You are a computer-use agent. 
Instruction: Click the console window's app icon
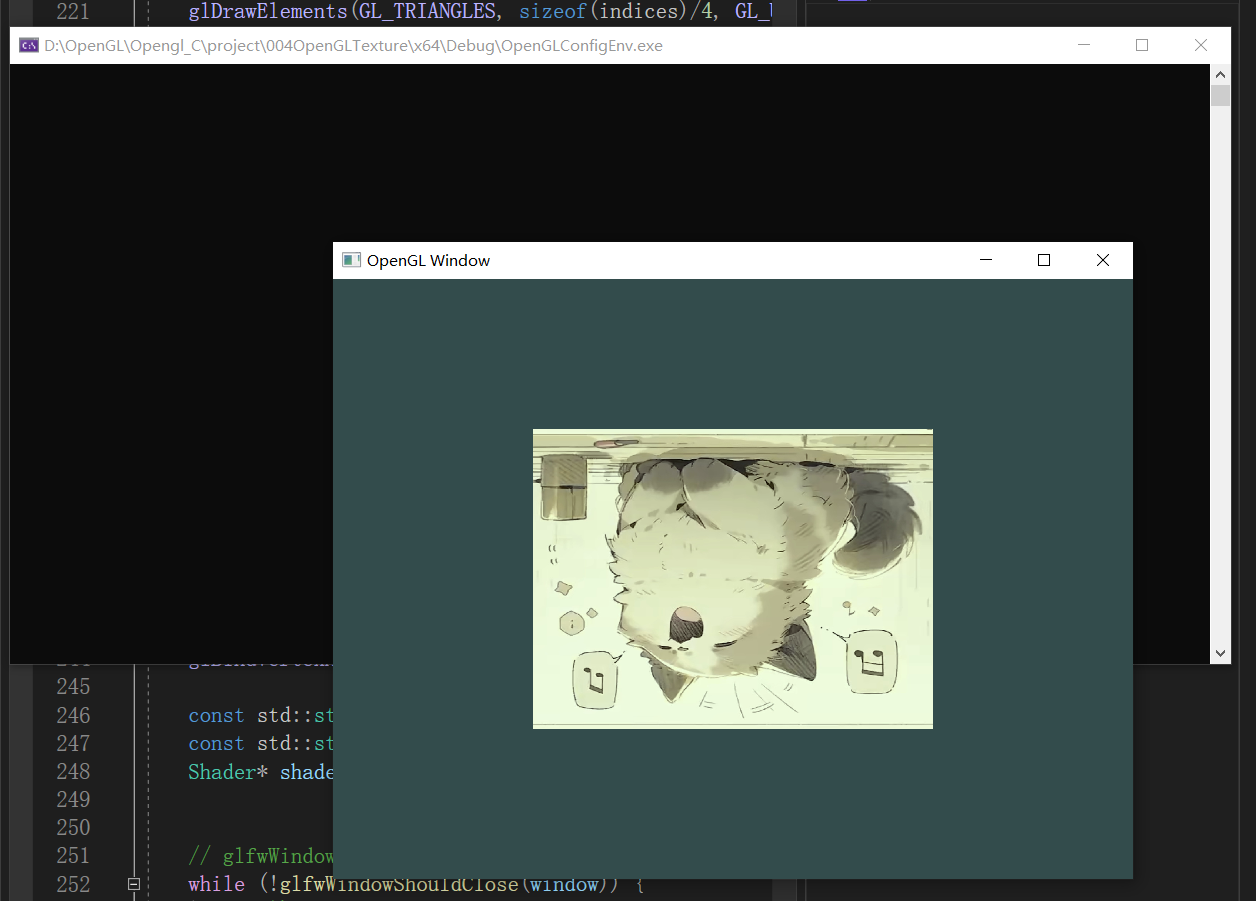coord(29,45)
